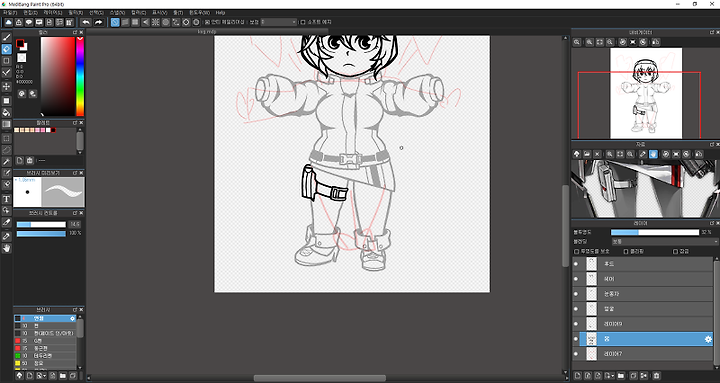Open the Help menu
The width and height of the screenshot is (720, 383).
220,12
